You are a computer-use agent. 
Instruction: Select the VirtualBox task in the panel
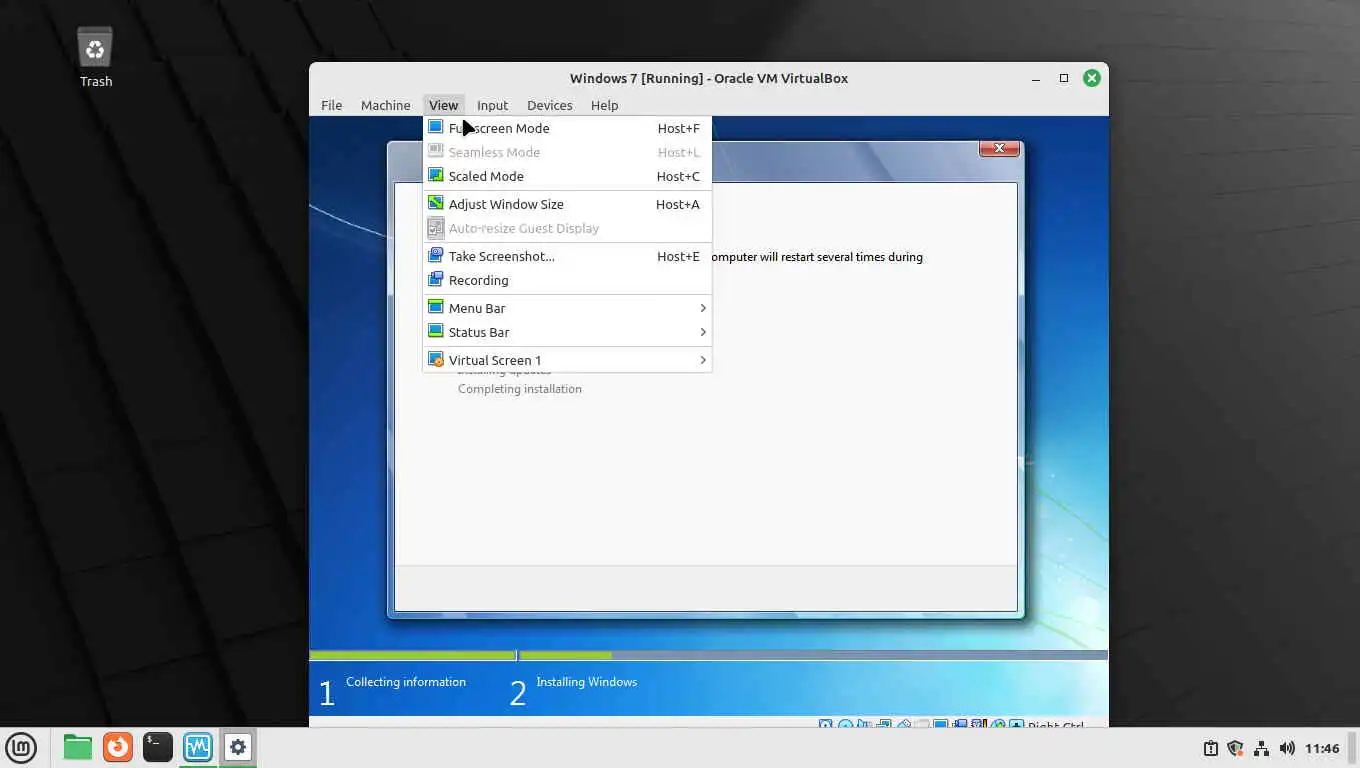pos(198,747)
